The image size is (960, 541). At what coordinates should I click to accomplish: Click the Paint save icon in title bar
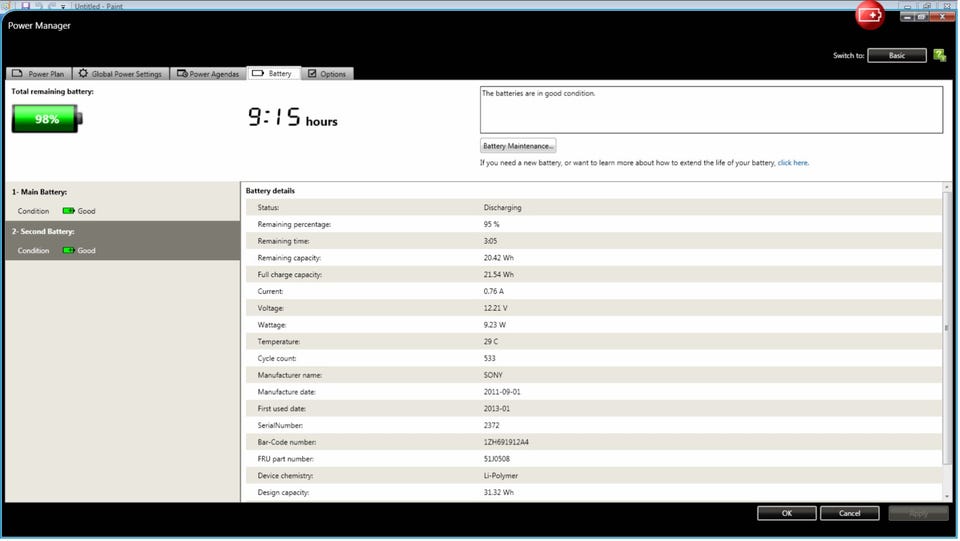(x=25, y=5)
